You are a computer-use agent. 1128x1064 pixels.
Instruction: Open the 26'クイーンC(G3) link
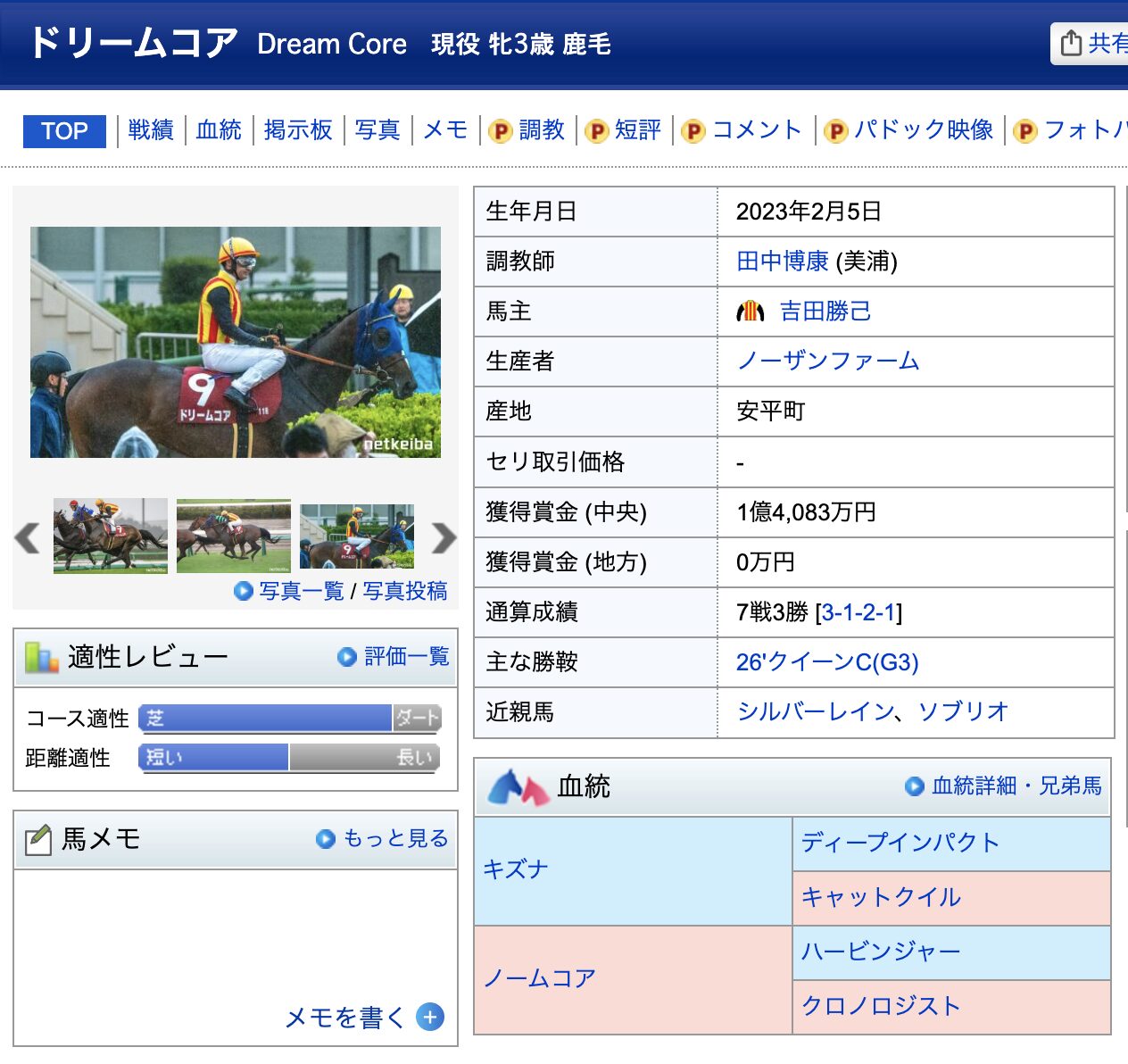click(827, 661)
